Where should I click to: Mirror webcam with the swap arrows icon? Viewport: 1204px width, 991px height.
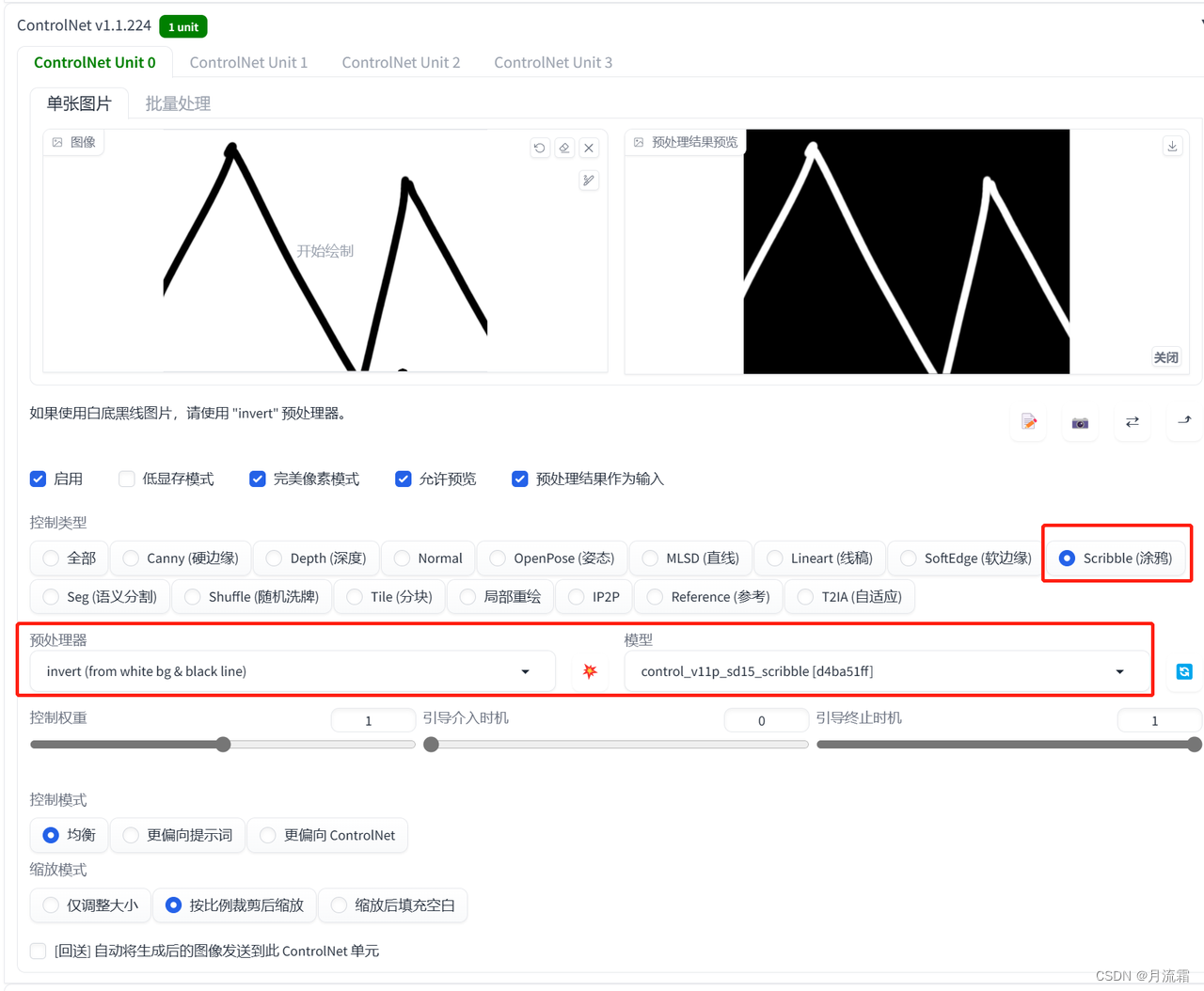coord(1133,422)
